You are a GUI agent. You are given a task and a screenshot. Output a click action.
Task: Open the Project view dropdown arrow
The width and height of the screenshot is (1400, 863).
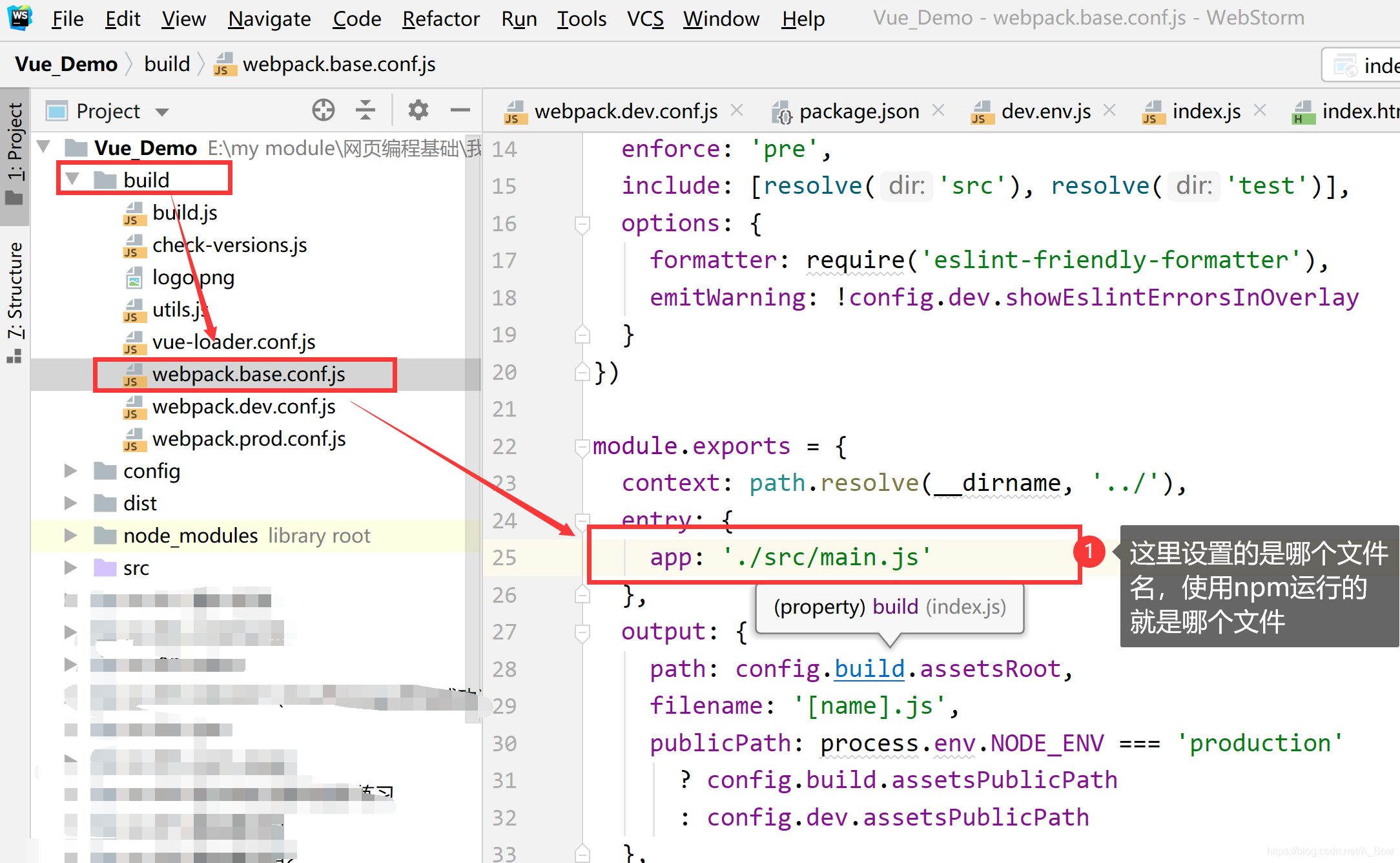[x=162, y=112]
